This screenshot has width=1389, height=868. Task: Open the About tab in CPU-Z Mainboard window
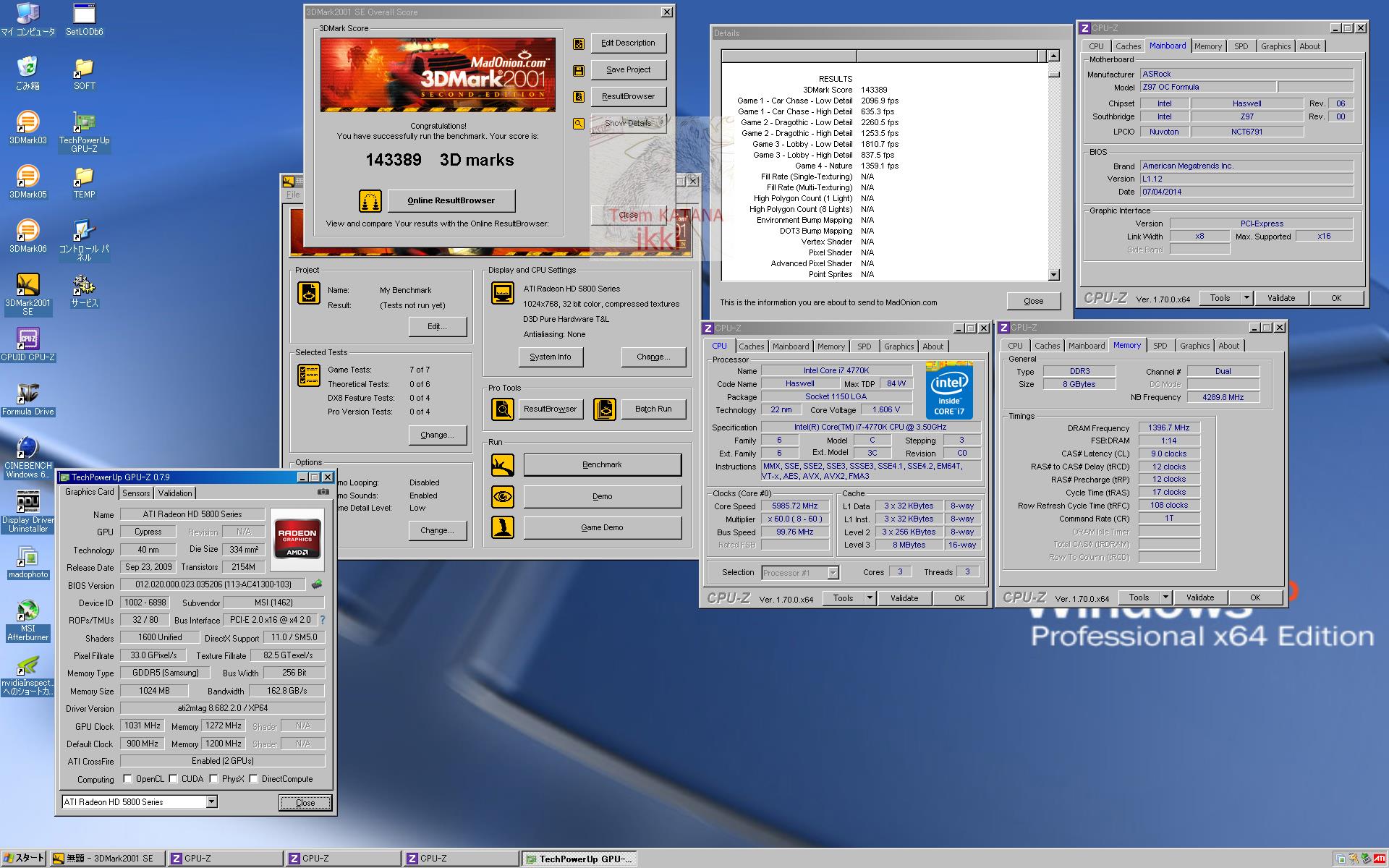1309,46
